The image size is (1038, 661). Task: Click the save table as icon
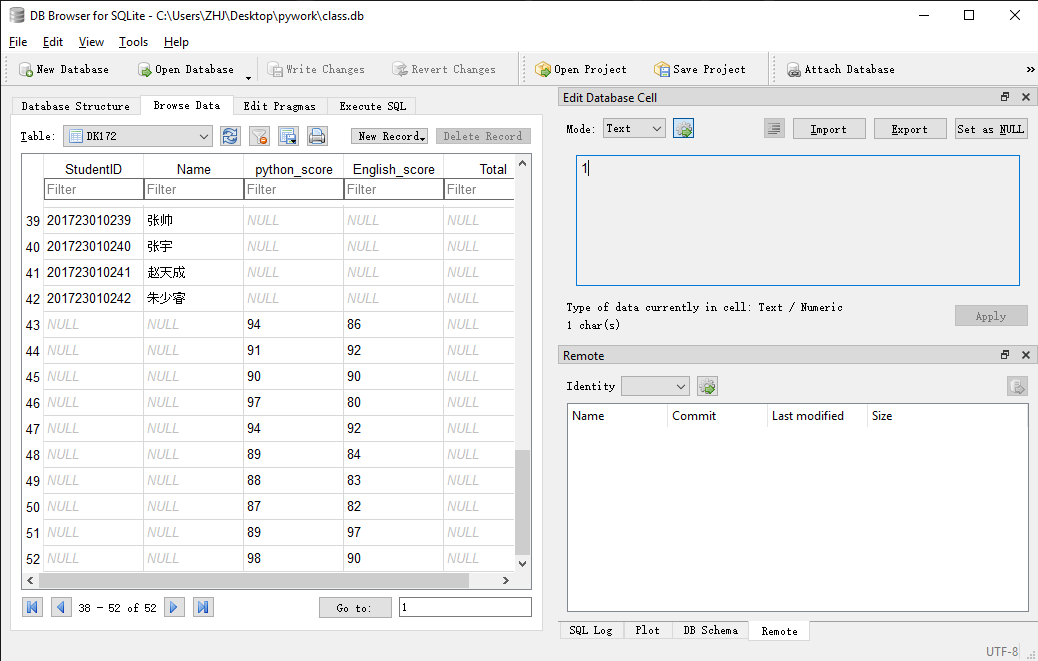[x=289, y=136]
